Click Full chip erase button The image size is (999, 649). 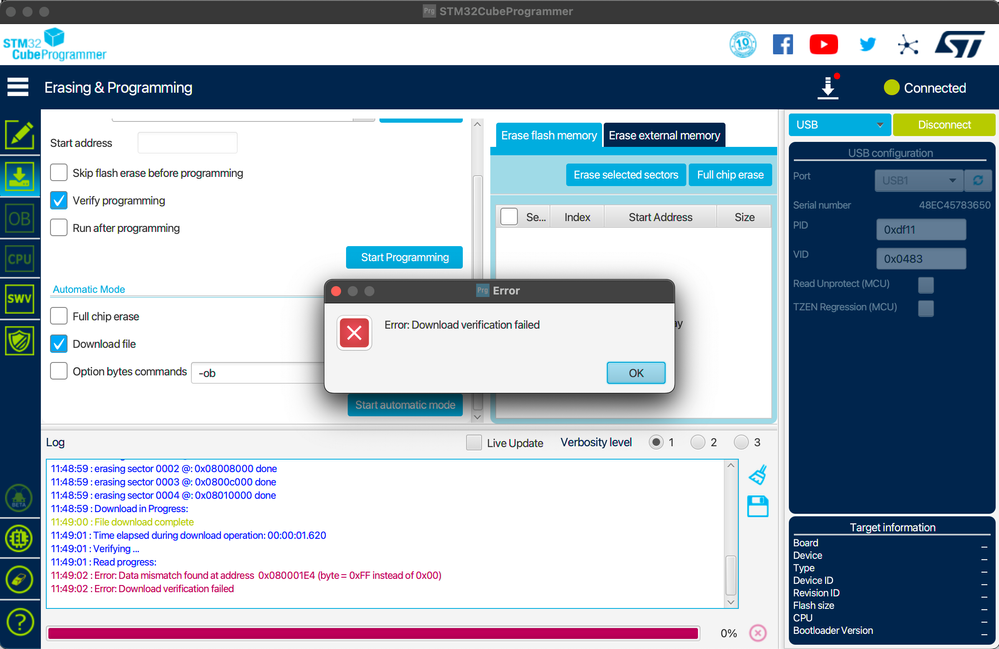tap(730, 175)
